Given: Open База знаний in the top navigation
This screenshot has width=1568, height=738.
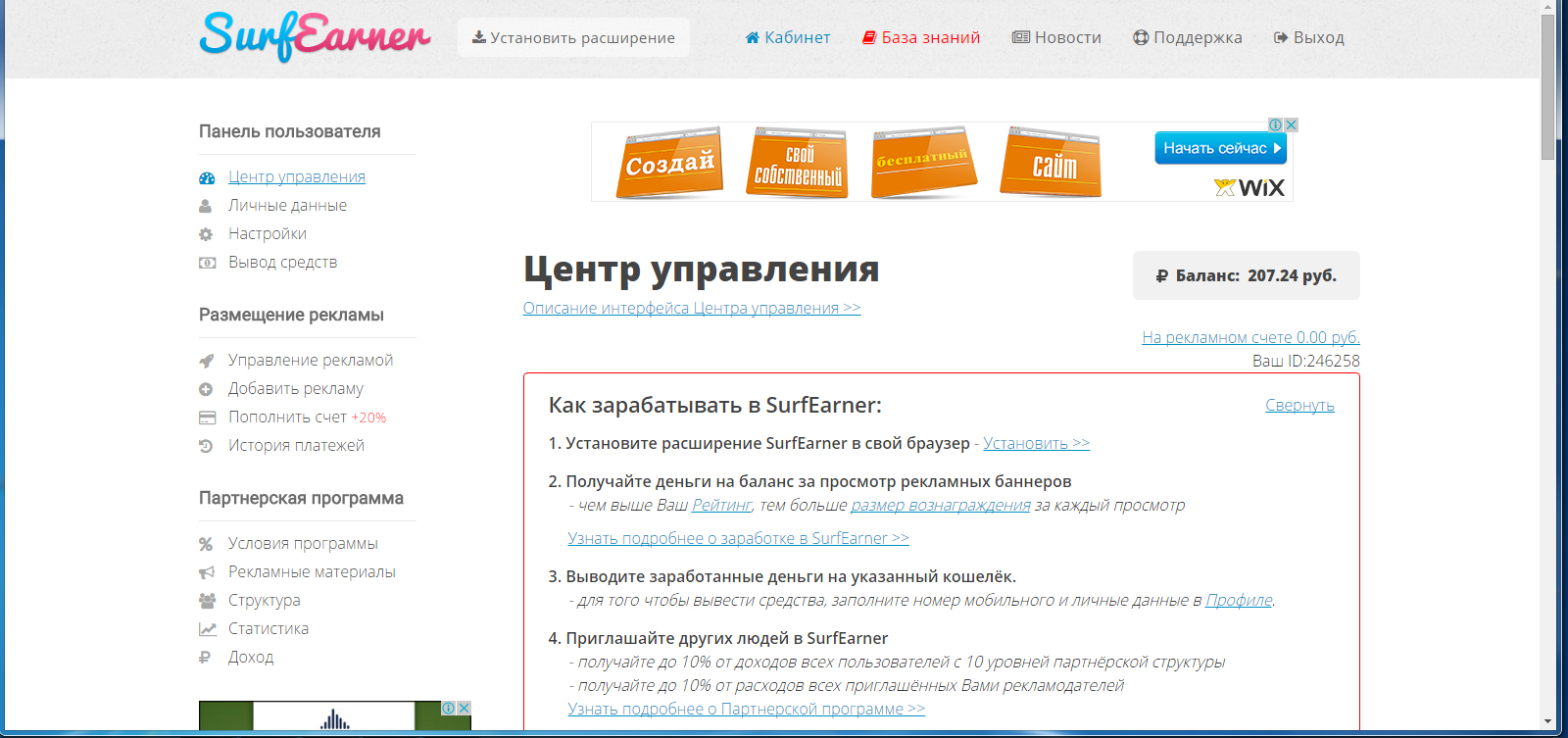Looking at the screenshot, I should click(921, 37).
